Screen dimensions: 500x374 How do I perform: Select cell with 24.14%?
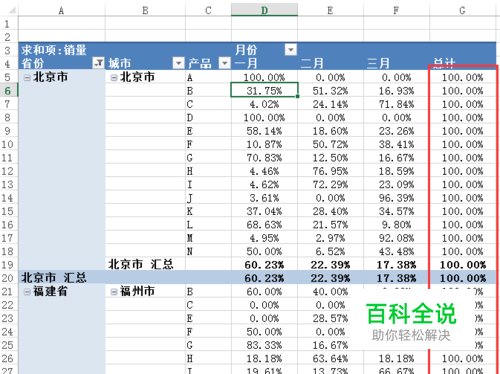(x=330, y=104)
